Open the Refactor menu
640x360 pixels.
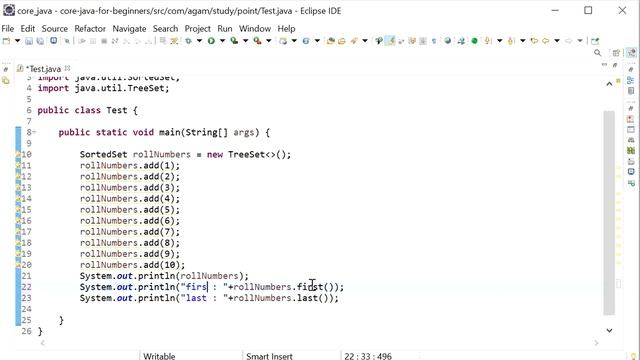pos(90,29)
